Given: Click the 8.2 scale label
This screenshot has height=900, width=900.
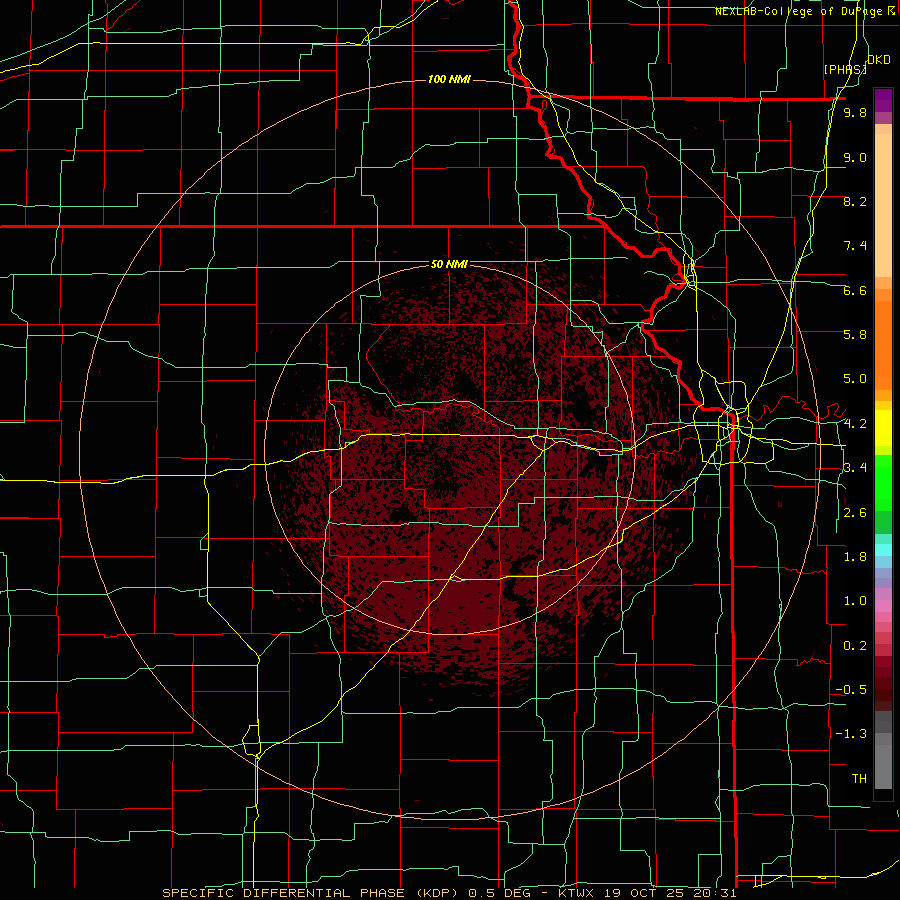Looking at the screenshot, I should click(x=855, y=201).
